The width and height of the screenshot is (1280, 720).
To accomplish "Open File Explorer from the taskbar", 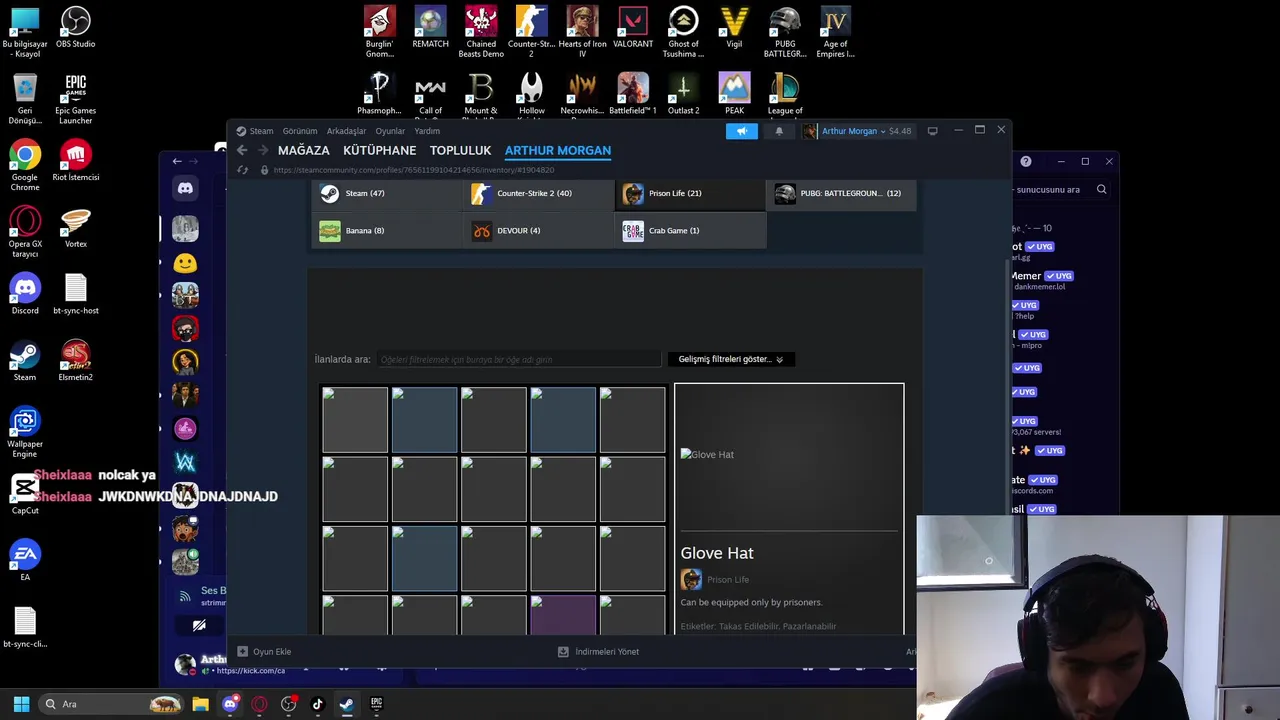I will point(200,704).
